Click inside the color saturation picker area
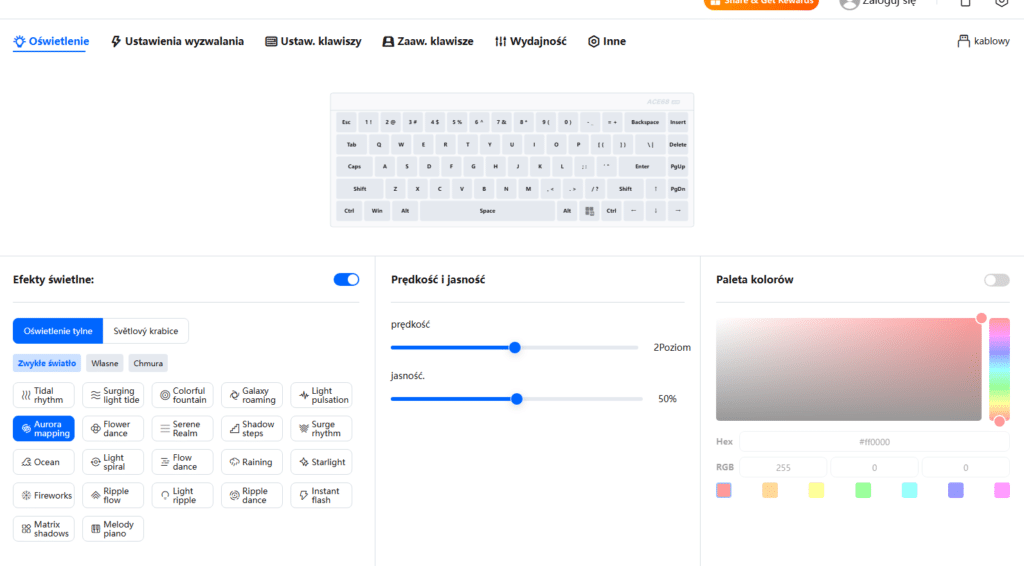The width and height of the screenshot is (1024, 566). pos(848,369)
